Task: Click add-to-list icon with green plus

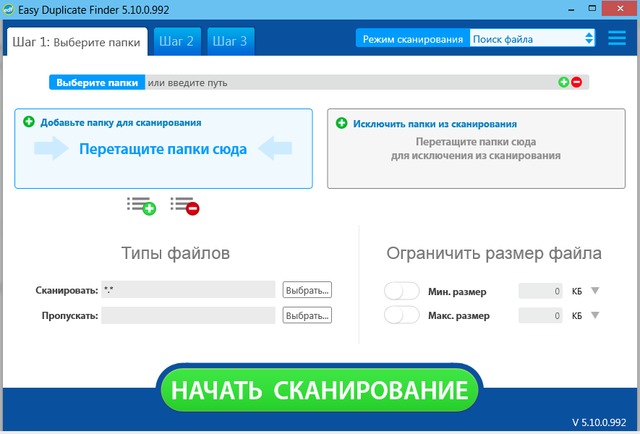Action: pos(142,205)
